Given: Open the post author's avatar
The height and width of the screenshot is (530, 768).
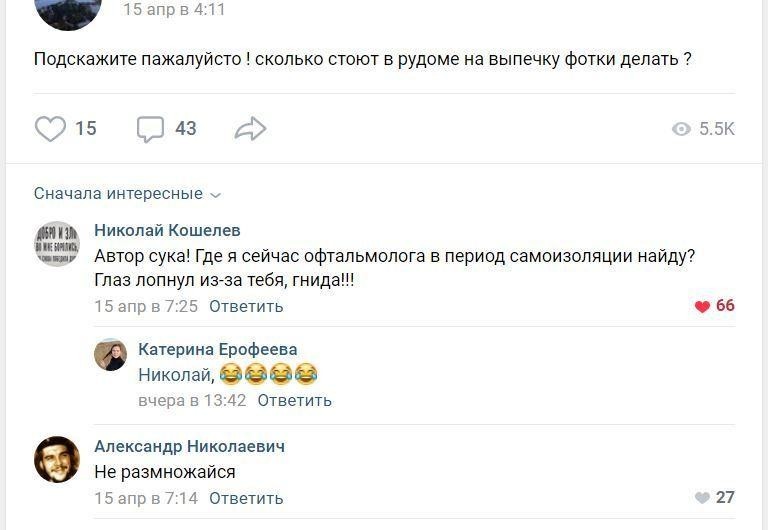Looking at the screenshot, I should point(68,10).
